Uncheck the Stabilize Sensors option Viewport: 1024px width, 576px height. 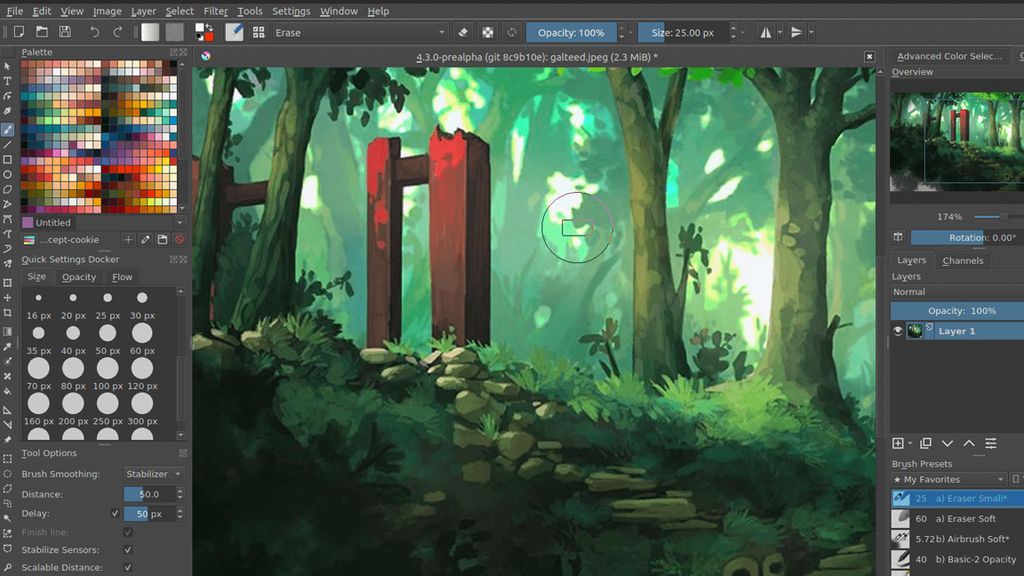pos(126,549)
